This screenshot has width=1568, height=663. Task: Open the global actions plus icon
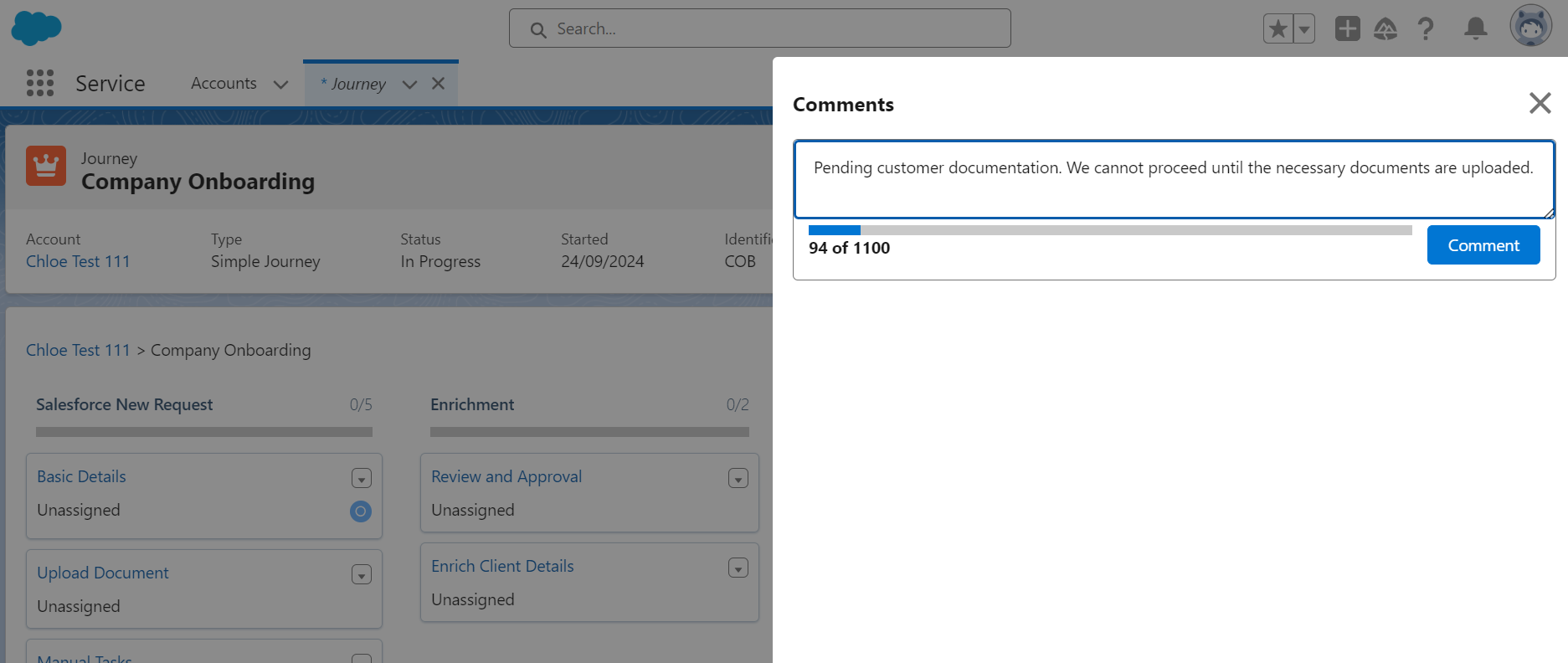[1347, 29]
